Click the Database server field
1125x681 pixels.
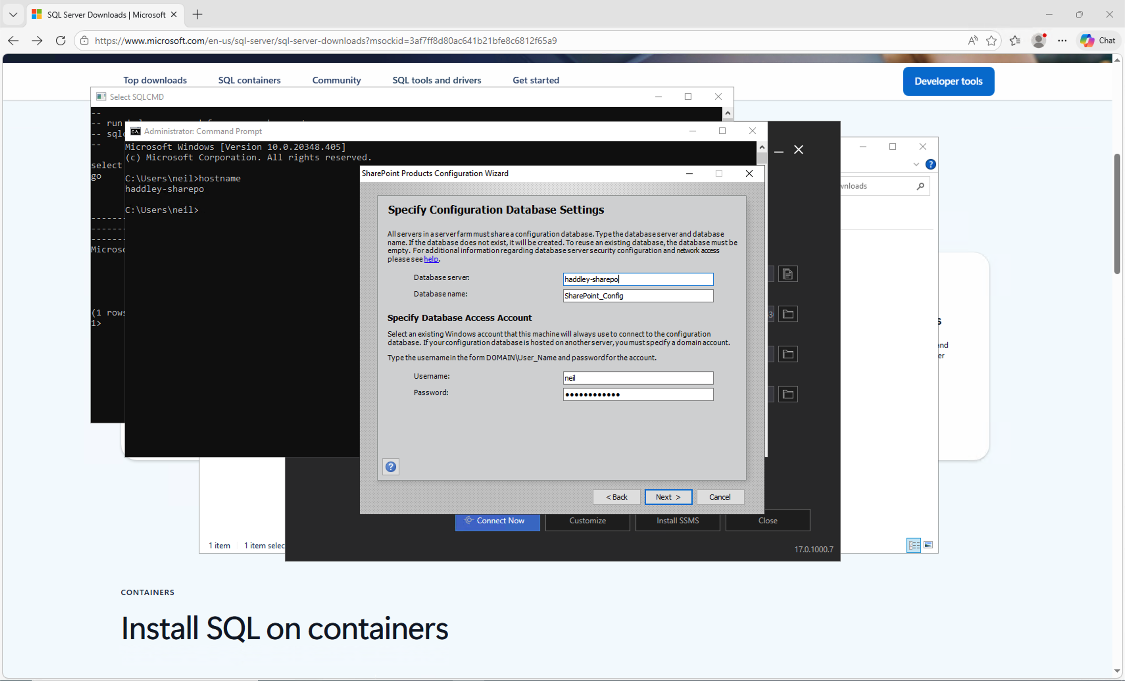click(x=638, y=279)
